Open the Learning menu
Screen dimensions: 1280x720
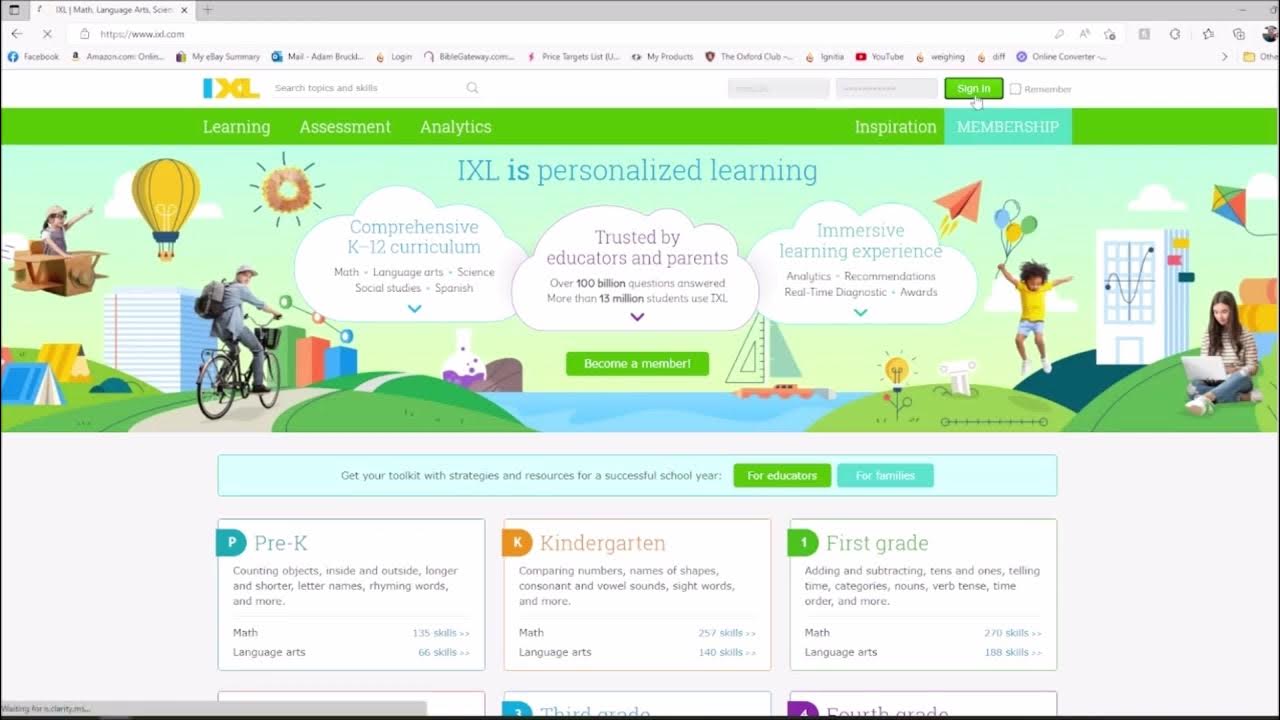click(x=236, y=127)
